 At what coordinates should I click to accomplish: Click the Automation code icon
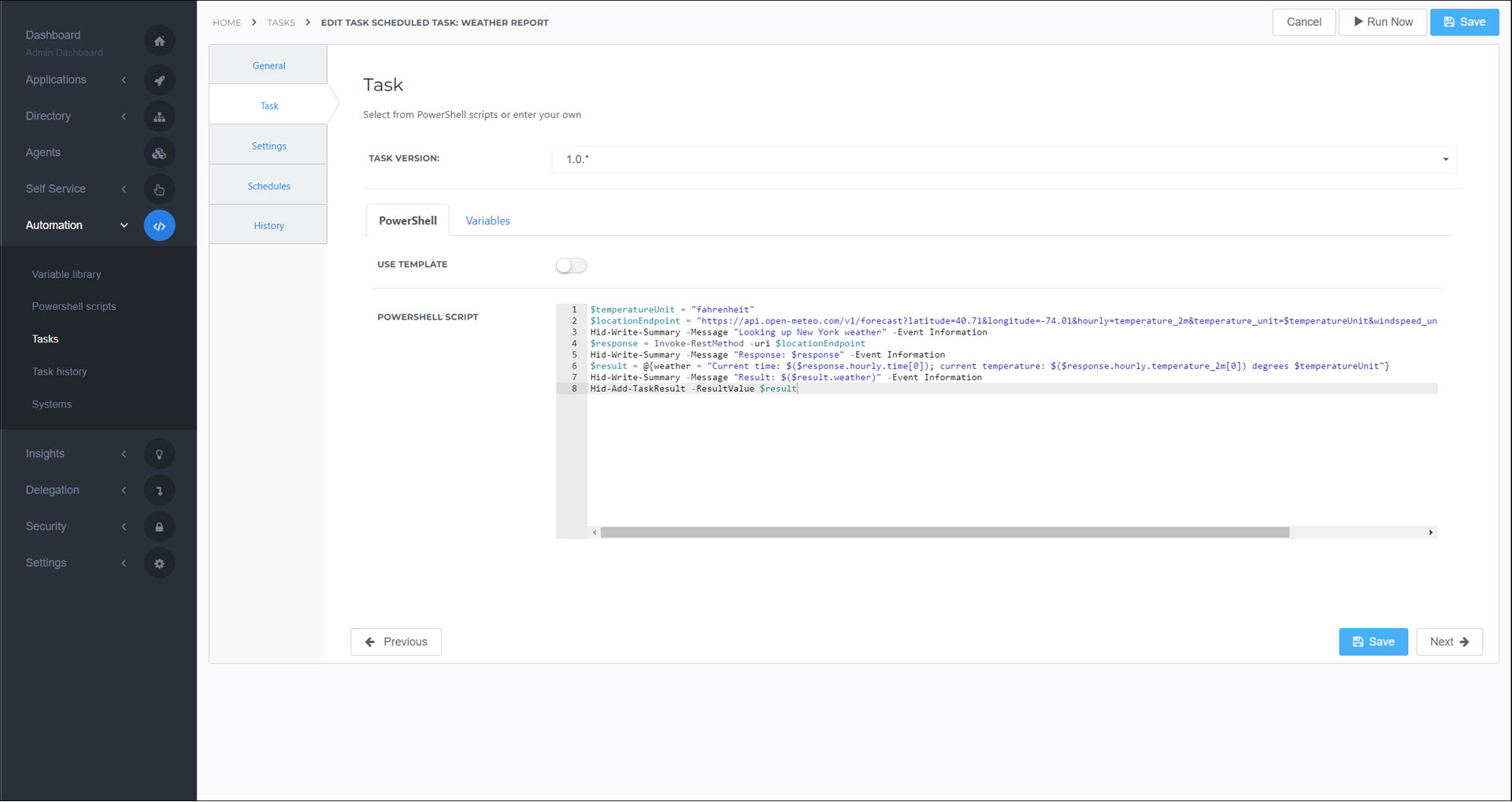(x=159, y=226)
